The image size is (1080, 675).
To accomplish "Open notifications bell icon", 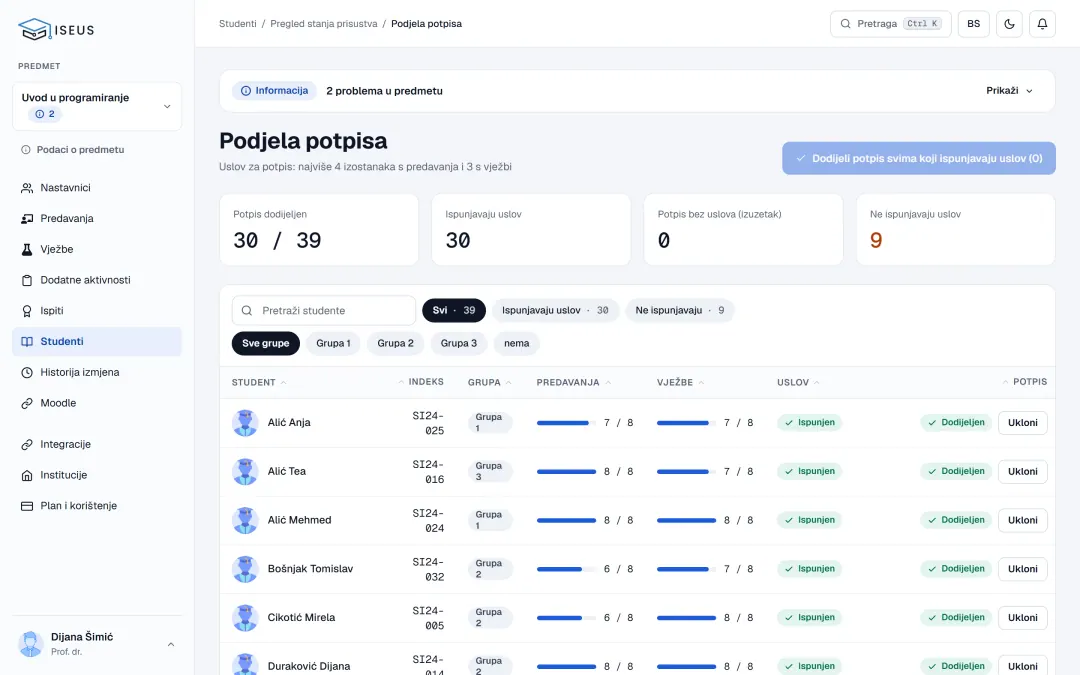I will pyautogui.click(x=1042, y=23).
